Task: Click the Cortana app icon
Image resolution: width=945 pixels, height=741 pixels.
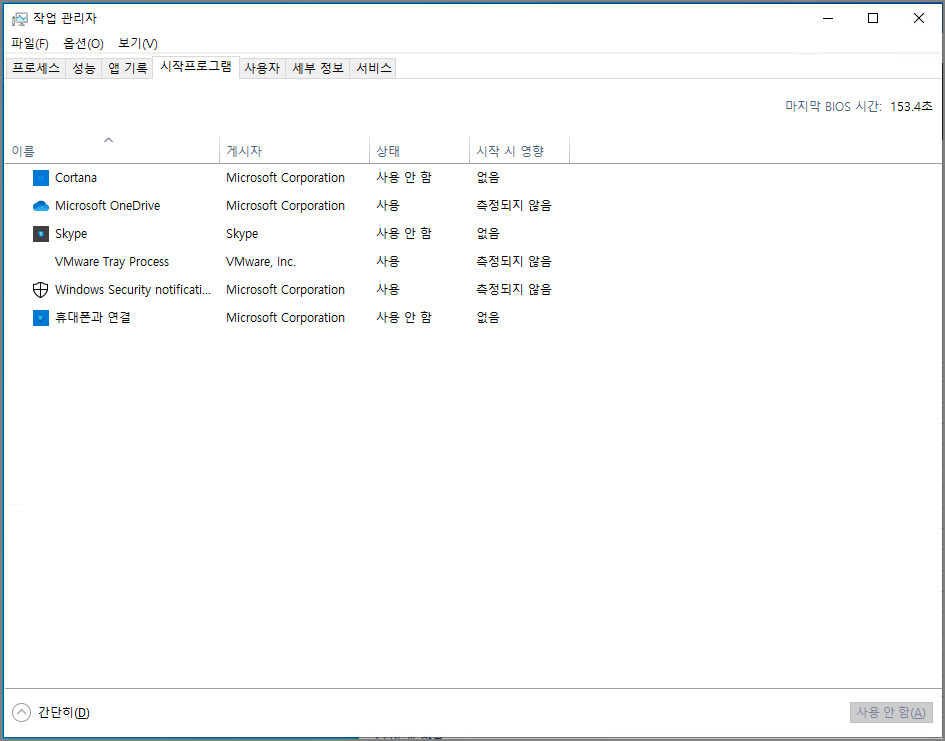Action: point(40,178)
